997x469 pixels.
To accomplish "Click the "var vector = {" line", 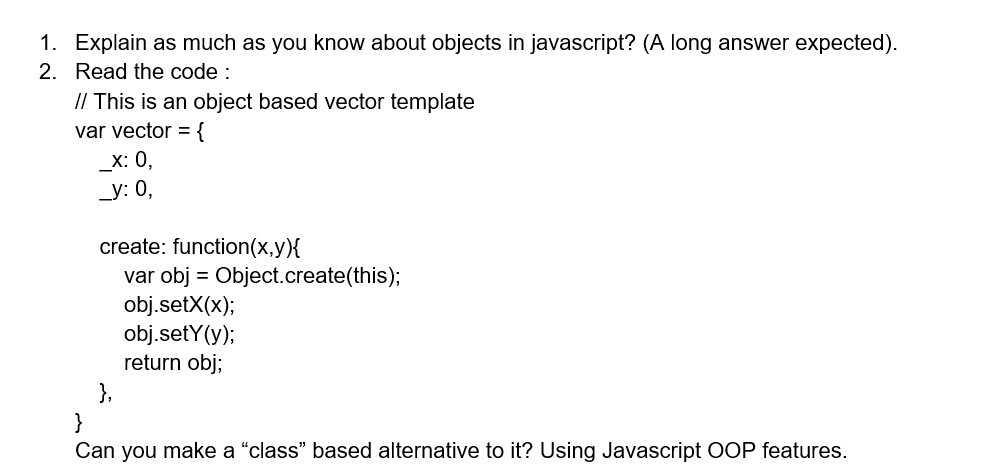I will [x=140, y=131].
